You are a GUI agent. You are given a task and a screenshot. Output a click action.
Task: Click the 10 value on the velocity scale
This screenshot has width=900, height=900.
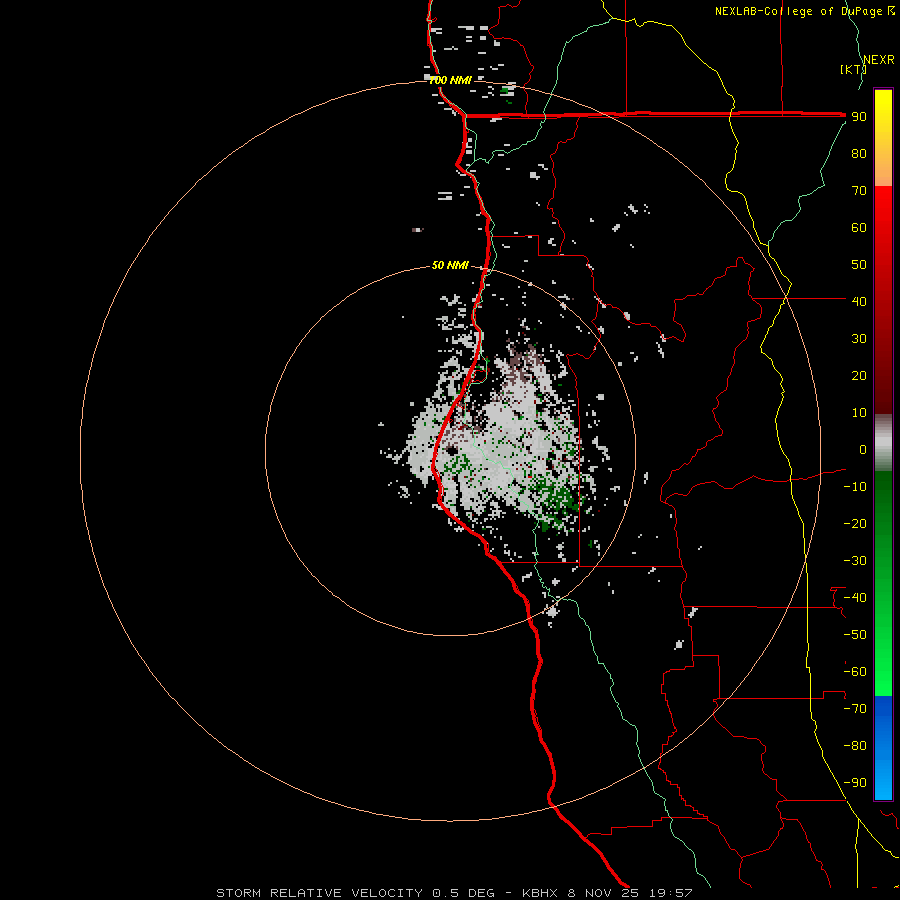point(859,413)
